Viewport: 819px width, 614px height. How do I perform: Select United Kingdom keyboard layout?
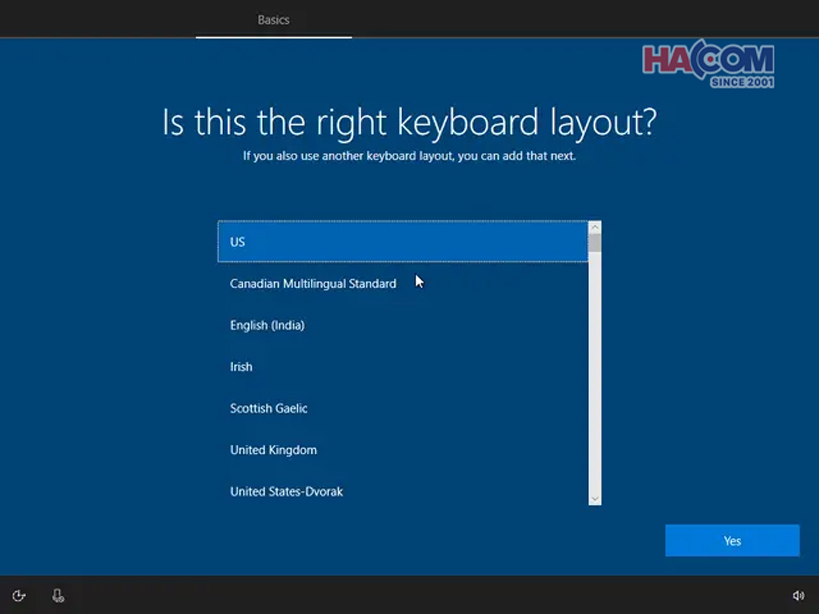tap(273, 450)
